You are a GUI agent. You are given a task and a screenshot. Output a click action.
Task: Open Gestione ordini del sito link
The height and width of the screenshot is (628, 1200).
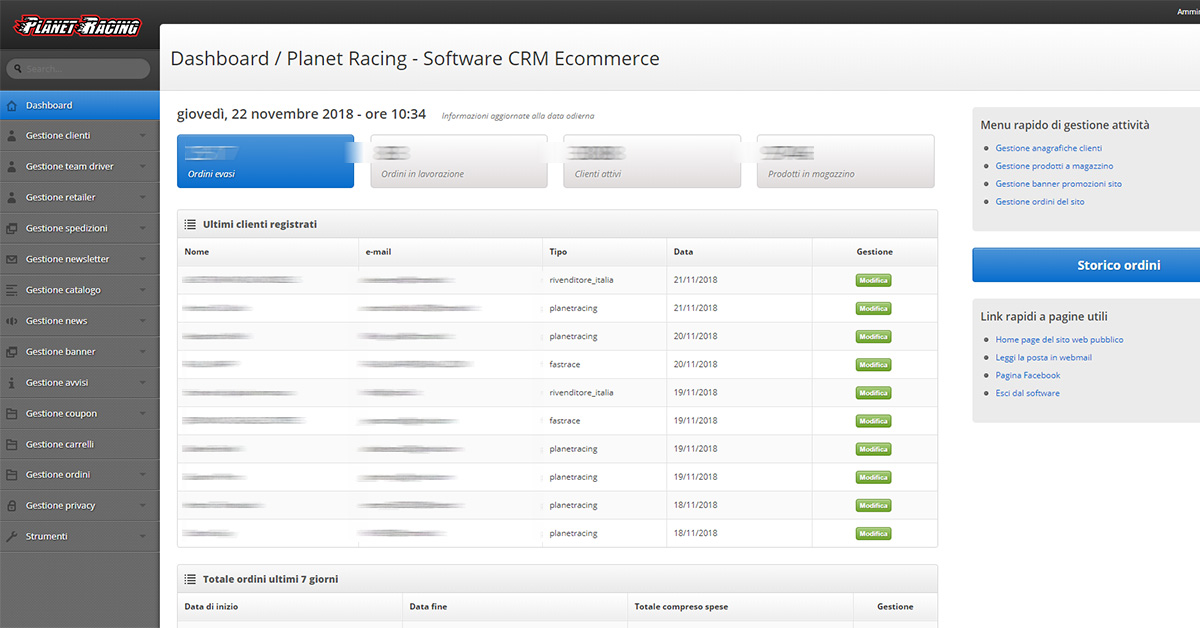point(1040,202)
